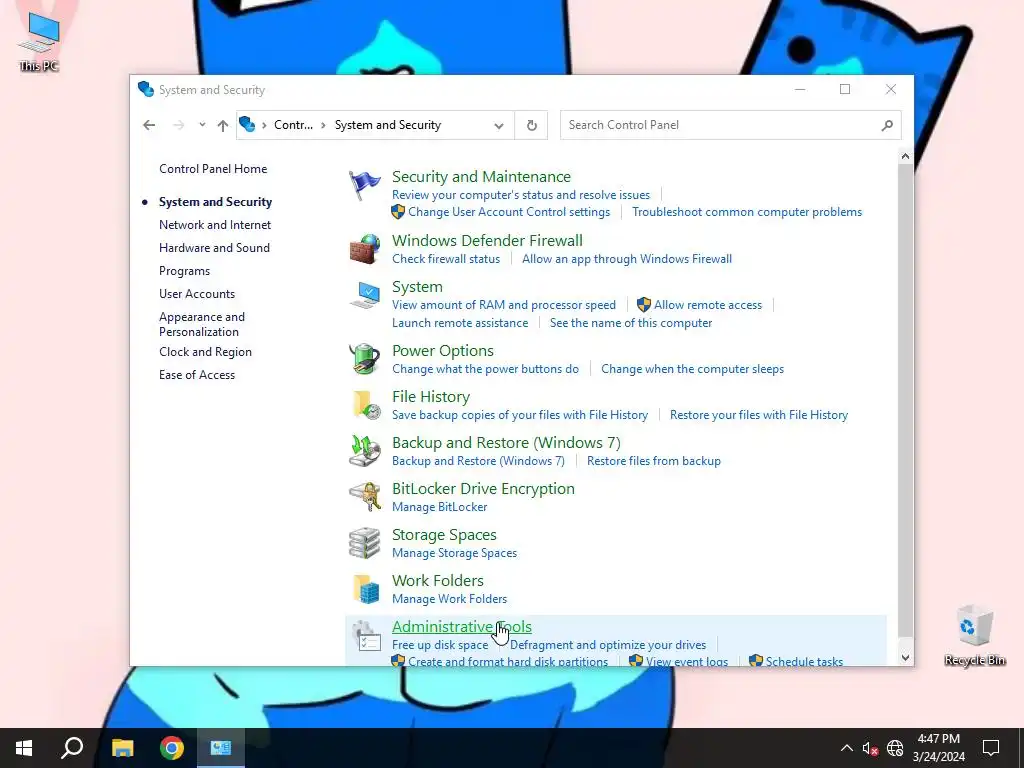Click the File History folder icon
Screen dimensions: 1024x768
(x=366, y=404)
